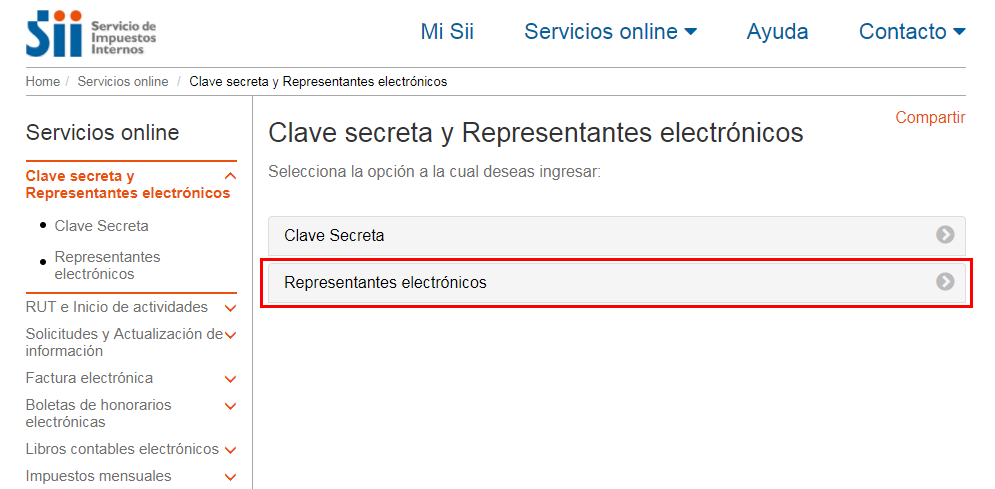995x489 pixels.
Task: Click Home in the breadcrumb
Action: click(x=43, y=82)
